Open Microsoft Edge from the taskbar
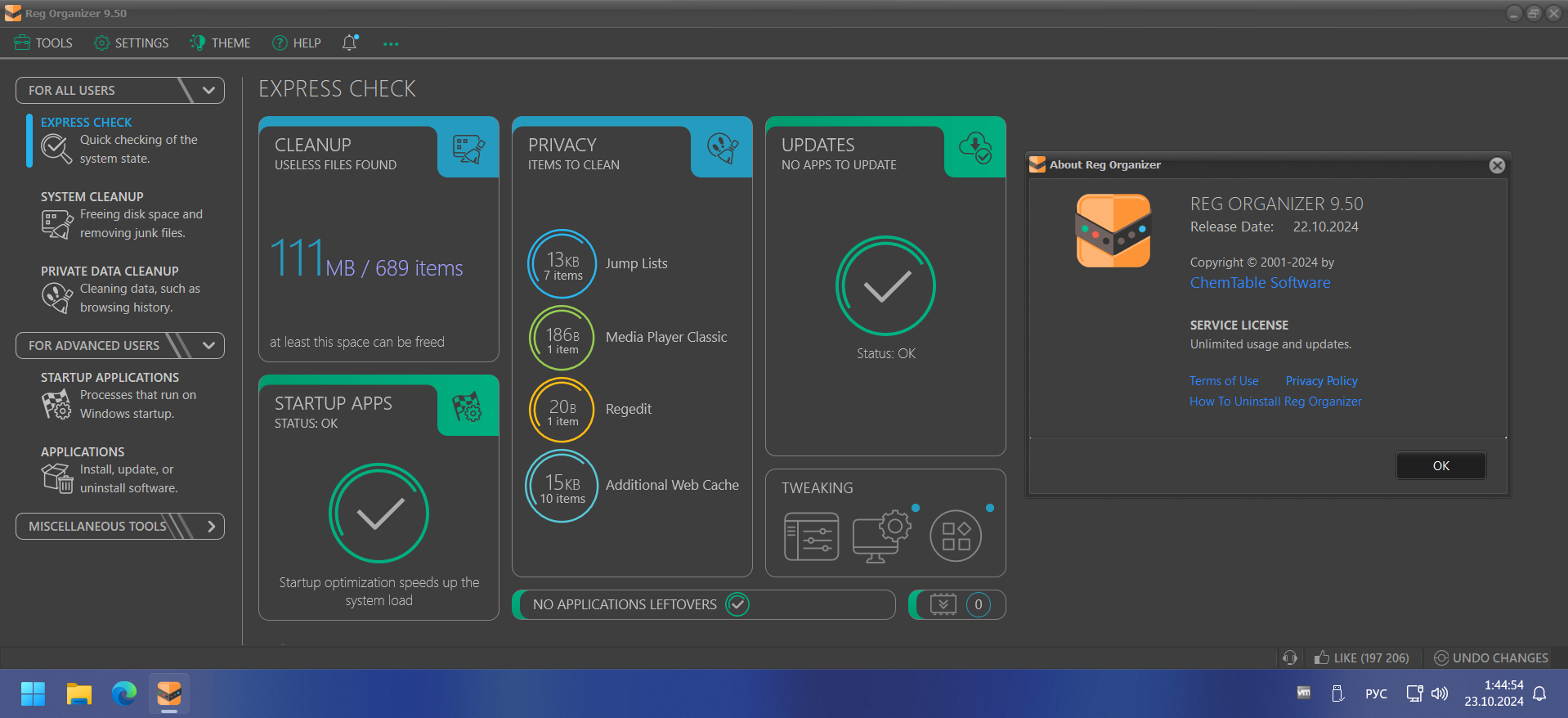The height and width of the screenshot is (718, 1568). click(124, 694)
